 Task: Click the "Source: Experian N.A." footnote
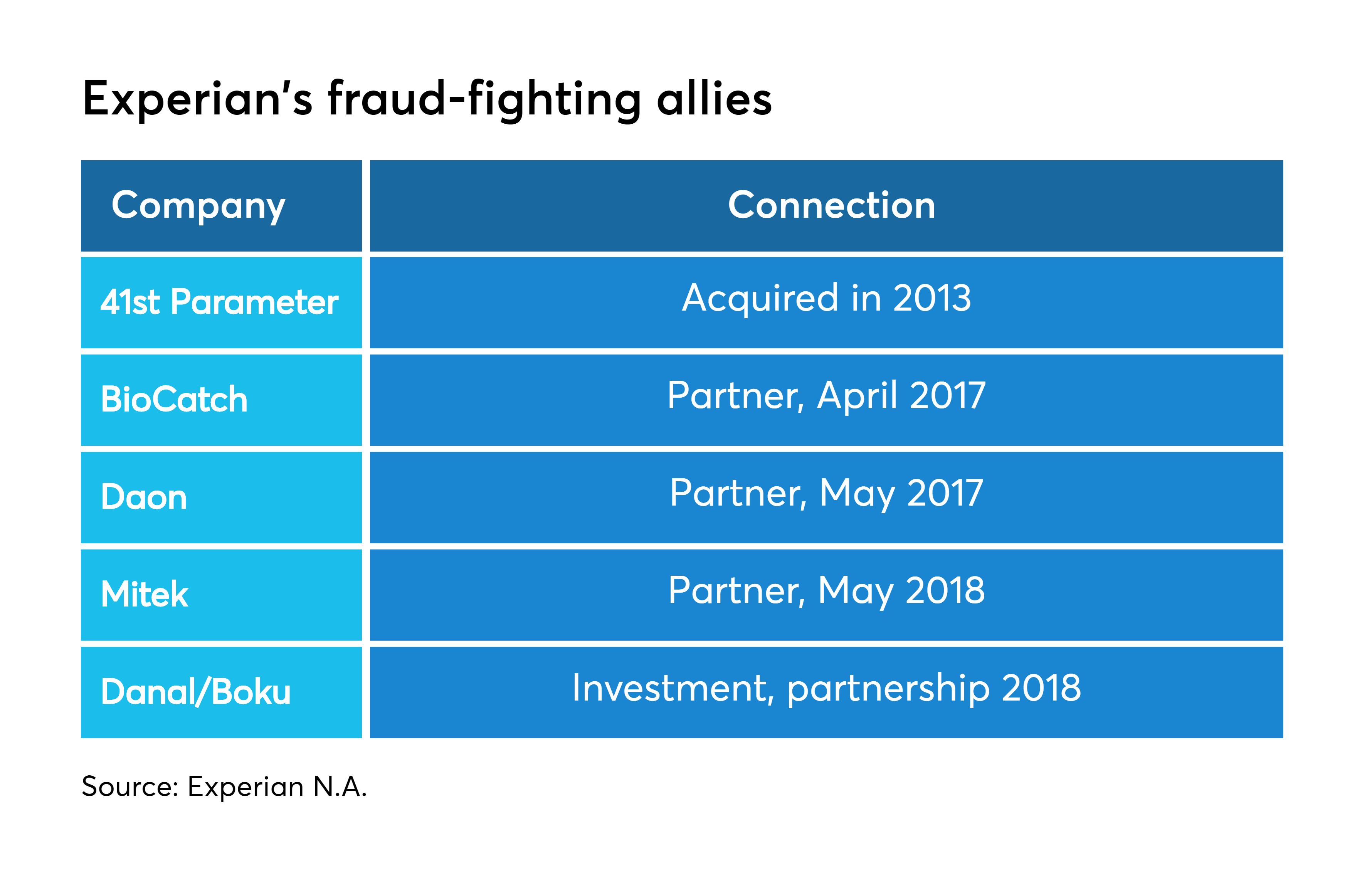click(224, 787)
